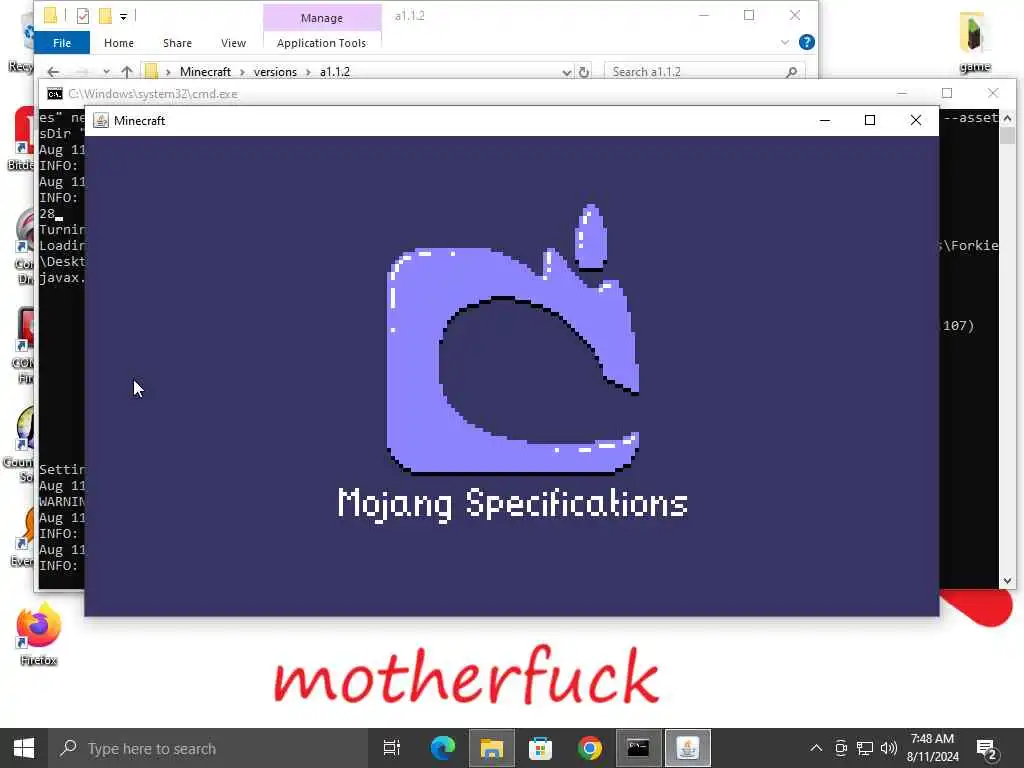Switch to the Java Minecraft taskbar button

[688, 748]
